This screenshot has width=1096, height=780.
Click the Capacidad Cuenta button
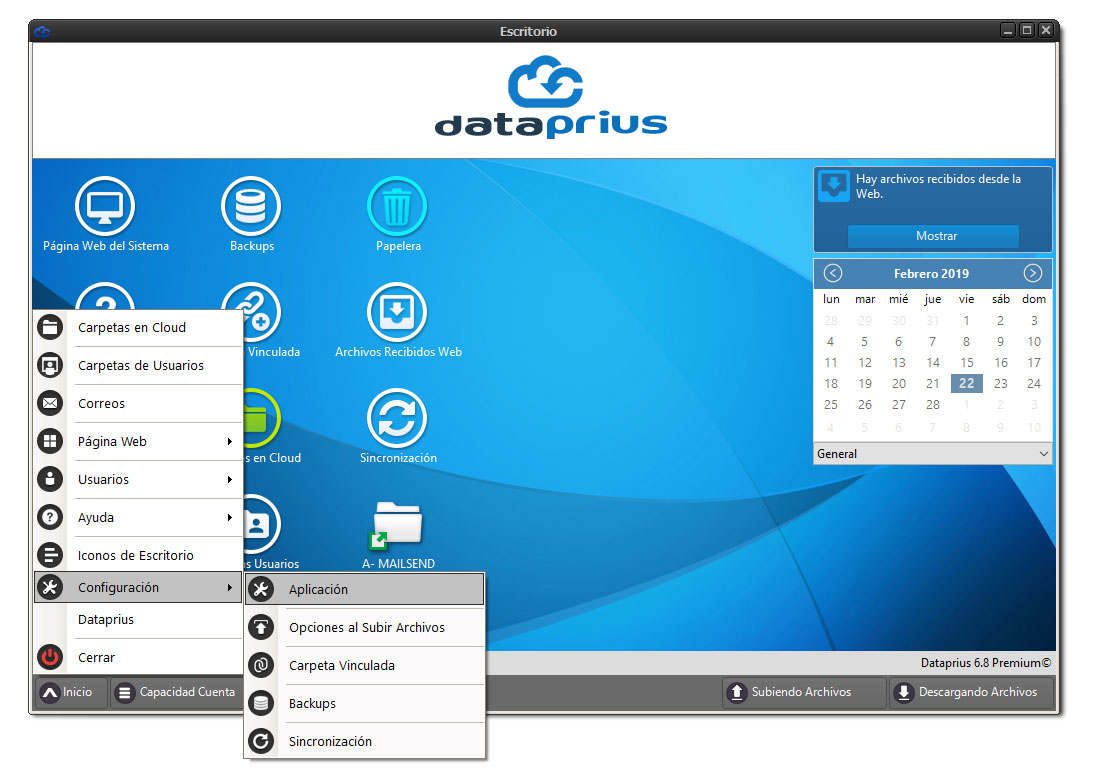176,692
